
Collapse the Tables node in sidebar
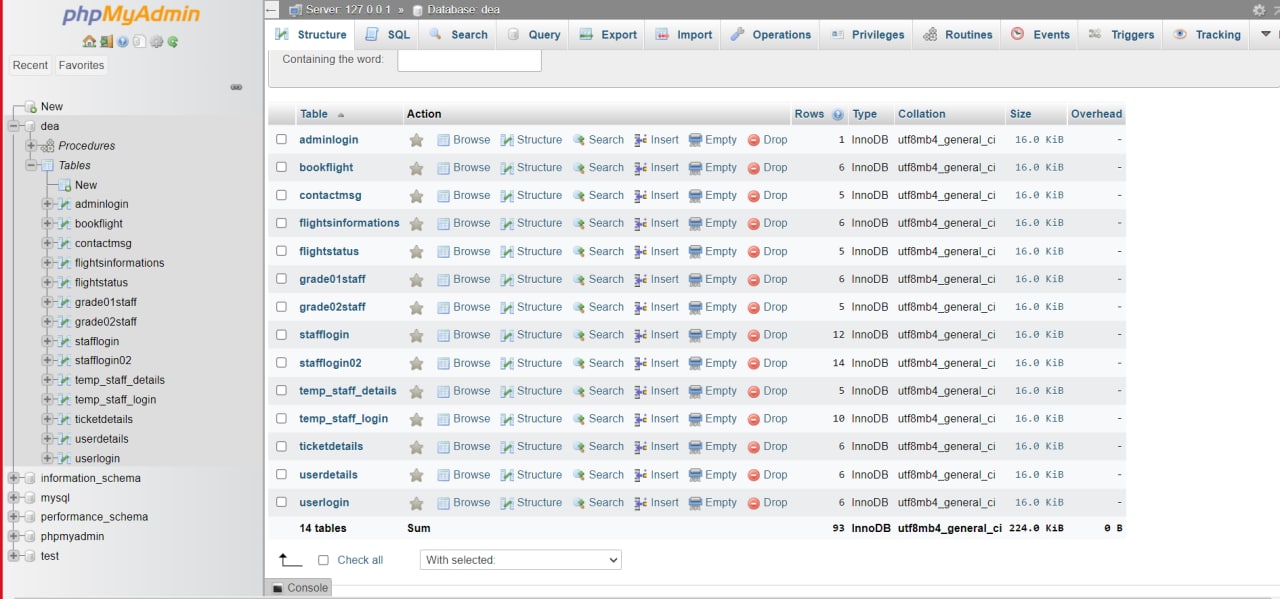pyautogui.click(x=31, y=165)
